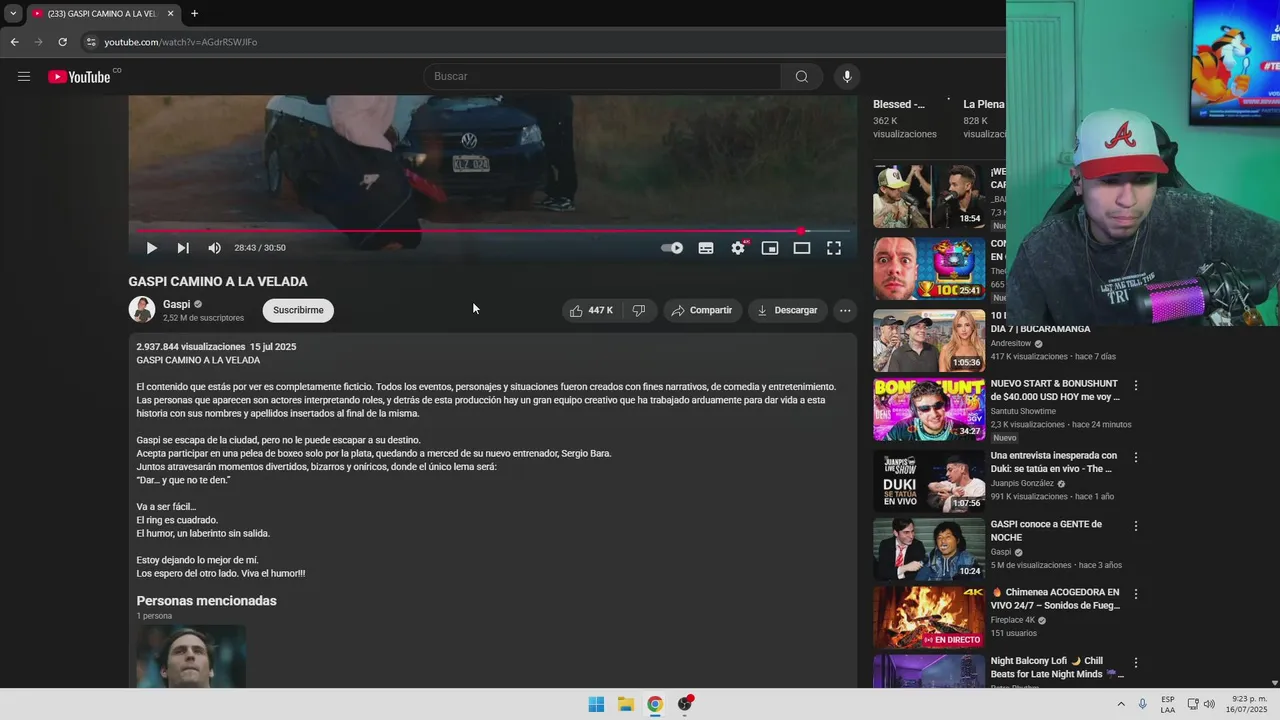
Task: Open Google Chrome from the taskbar
Action: (654, 704)
